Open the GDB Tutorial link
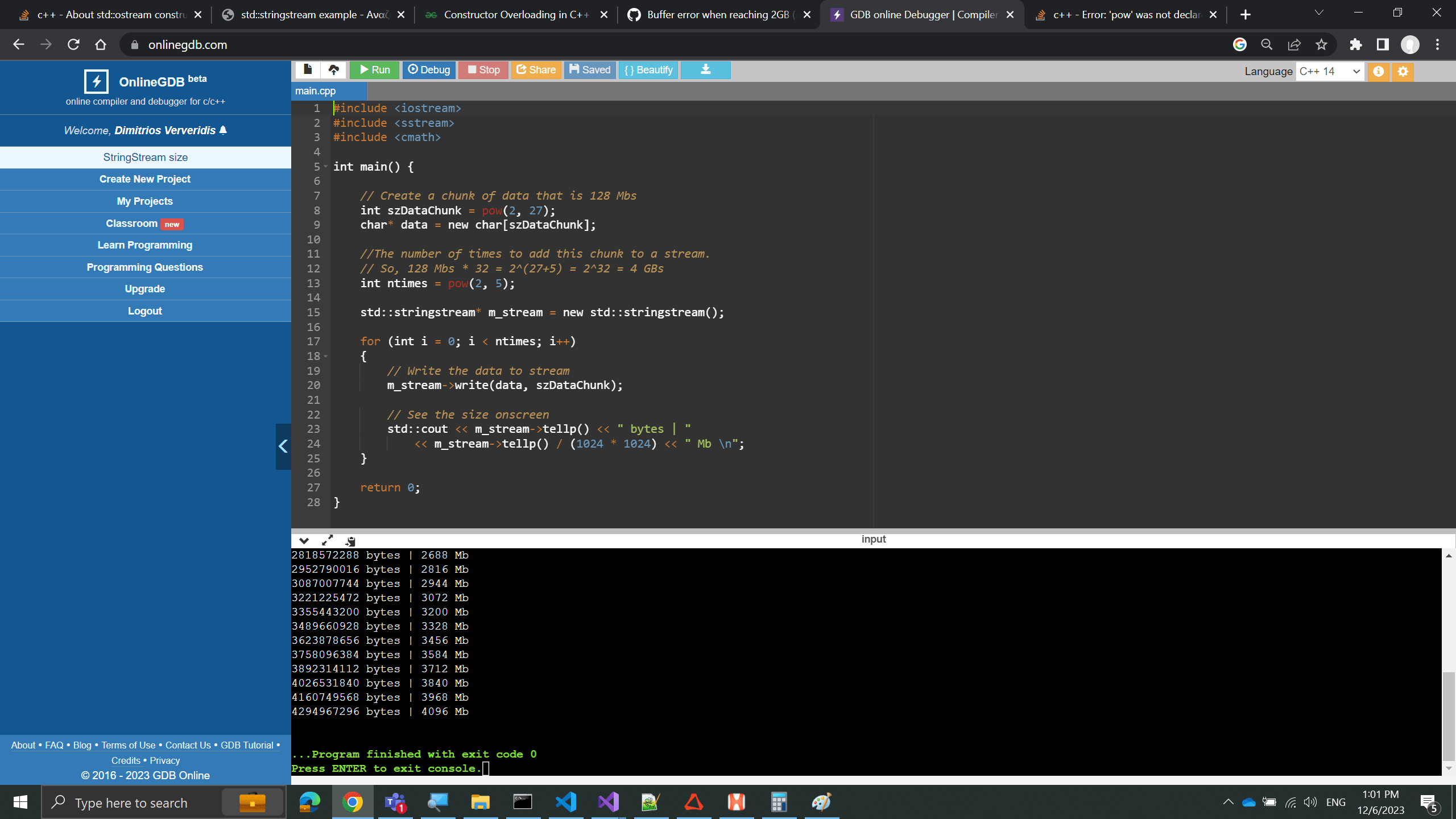The width and height of the screenshot is (1456, 819). coord(247,745)
